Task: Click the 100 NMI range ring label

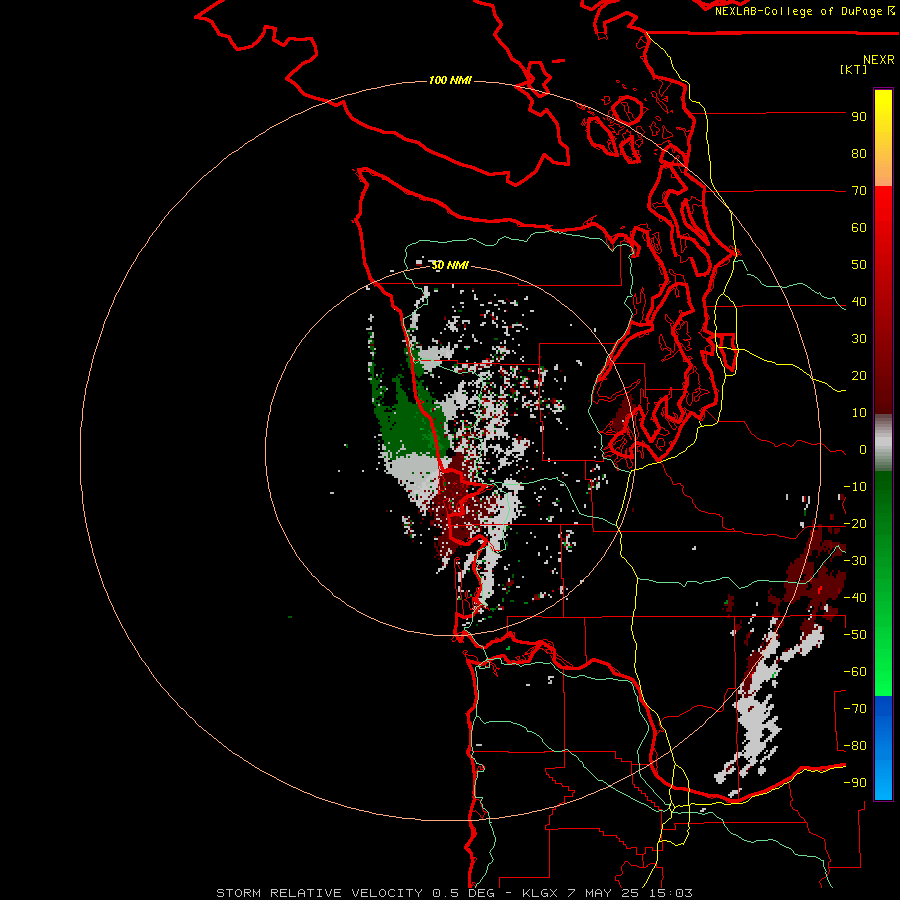Action: tap(450, 80)
